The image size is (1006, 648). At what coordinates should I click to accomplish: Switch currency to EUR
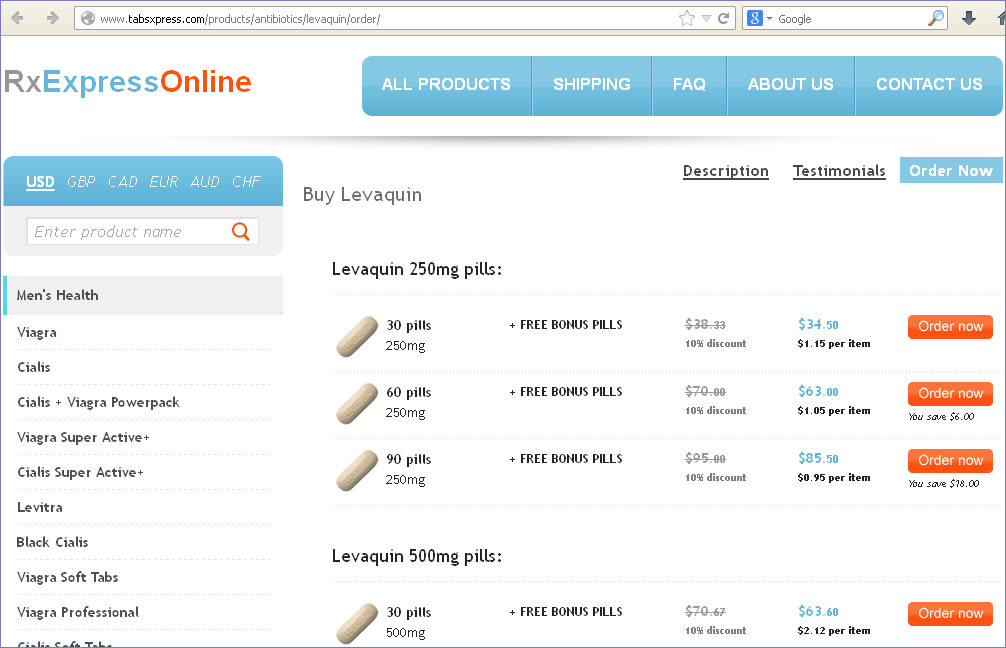(164, 182)
